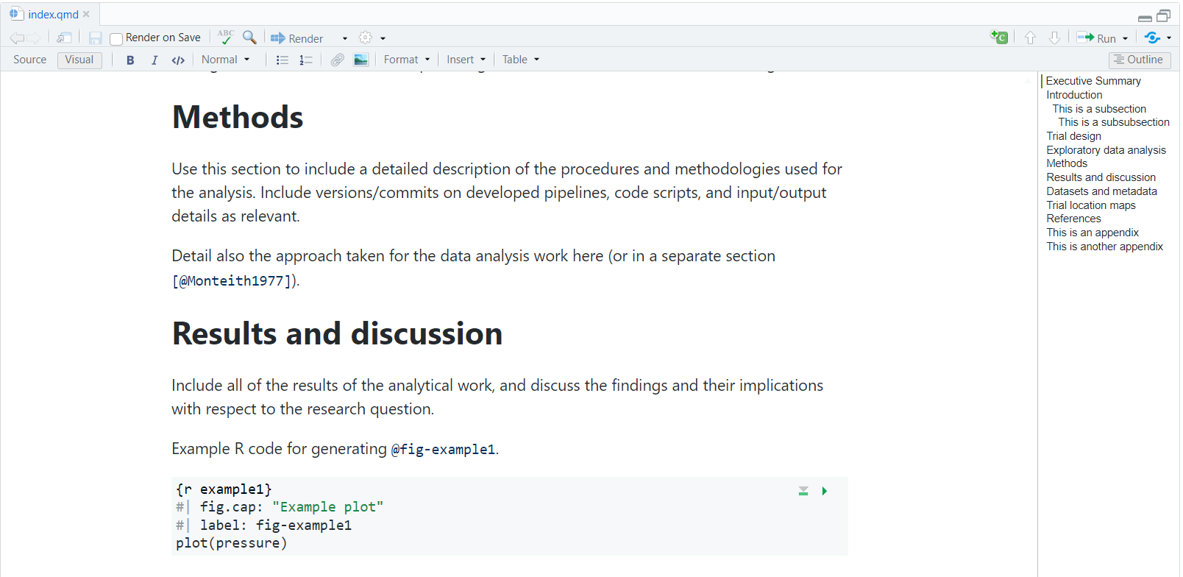The height and width of the screenshot is (577, 1183).
Task: Open Find and Replace magnifier
Action: 249,37
